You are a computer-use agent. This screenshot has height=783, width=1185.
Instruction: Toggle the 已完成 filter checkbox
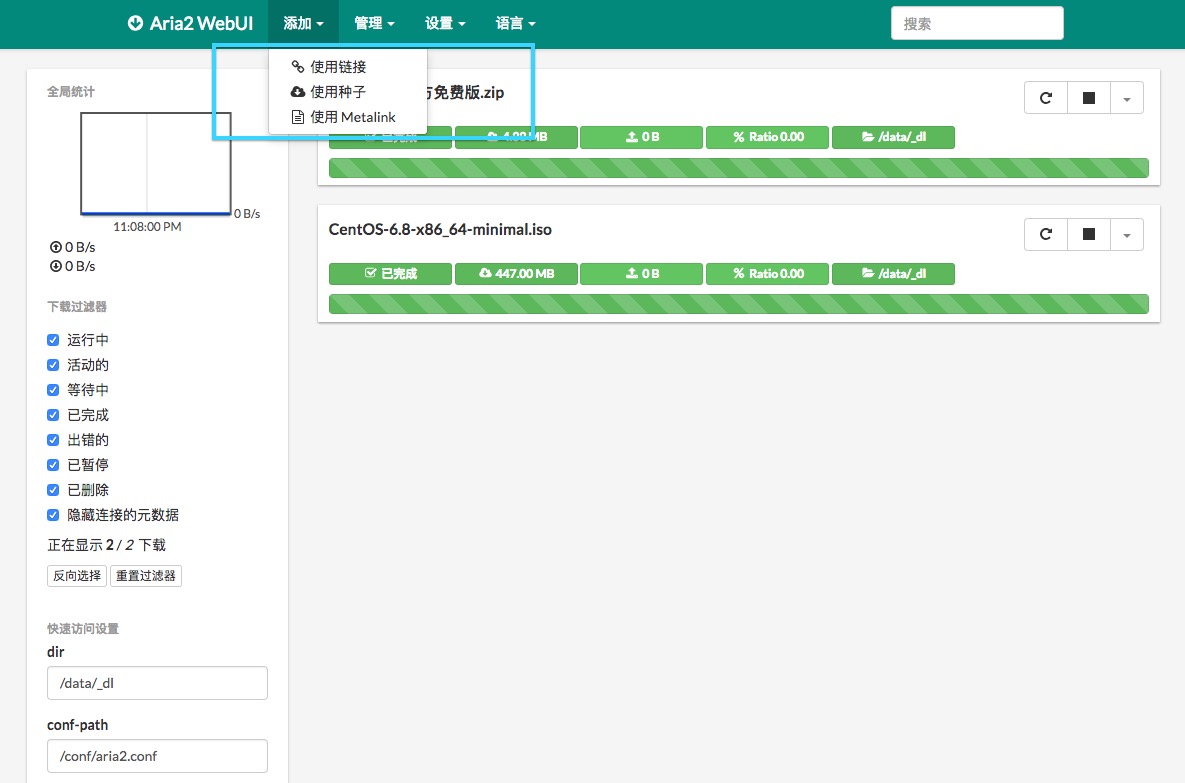click(x=54, y=415)
